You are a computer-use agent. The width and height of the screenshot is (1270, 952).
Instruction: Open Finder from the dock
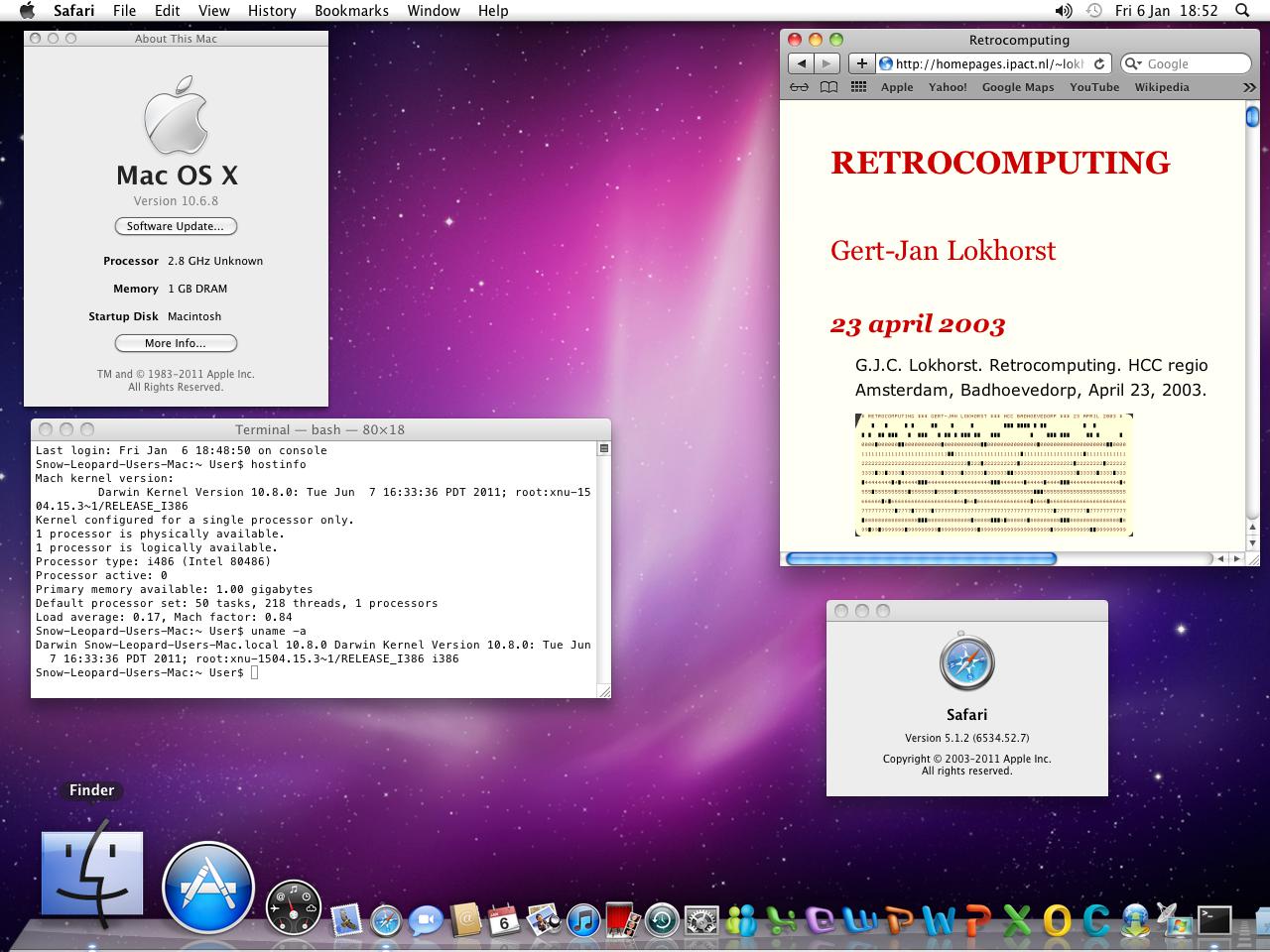[92, 875]
